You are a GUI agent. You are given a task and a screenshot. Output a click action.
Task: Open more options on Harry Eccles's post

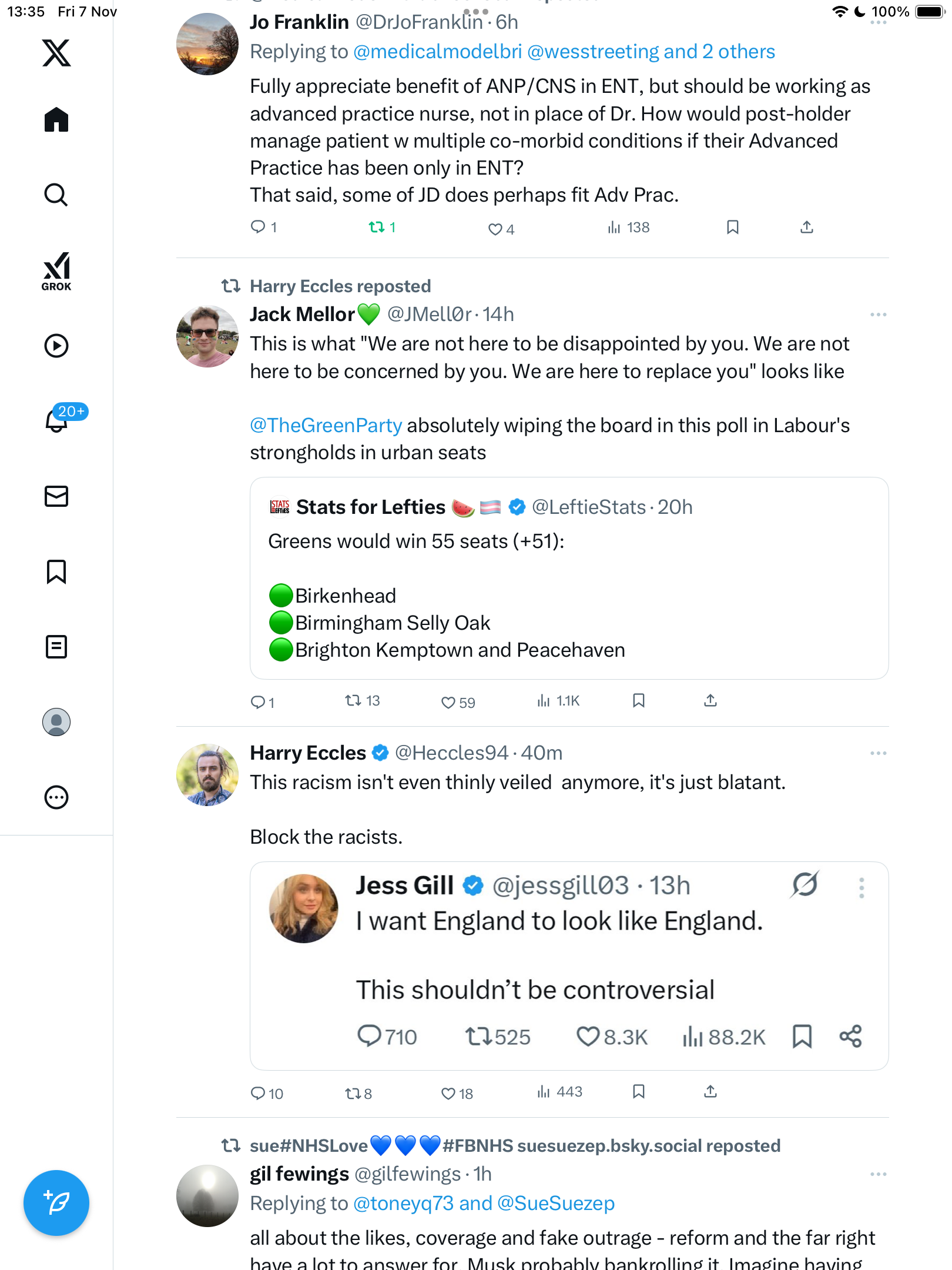click(878, 753)
